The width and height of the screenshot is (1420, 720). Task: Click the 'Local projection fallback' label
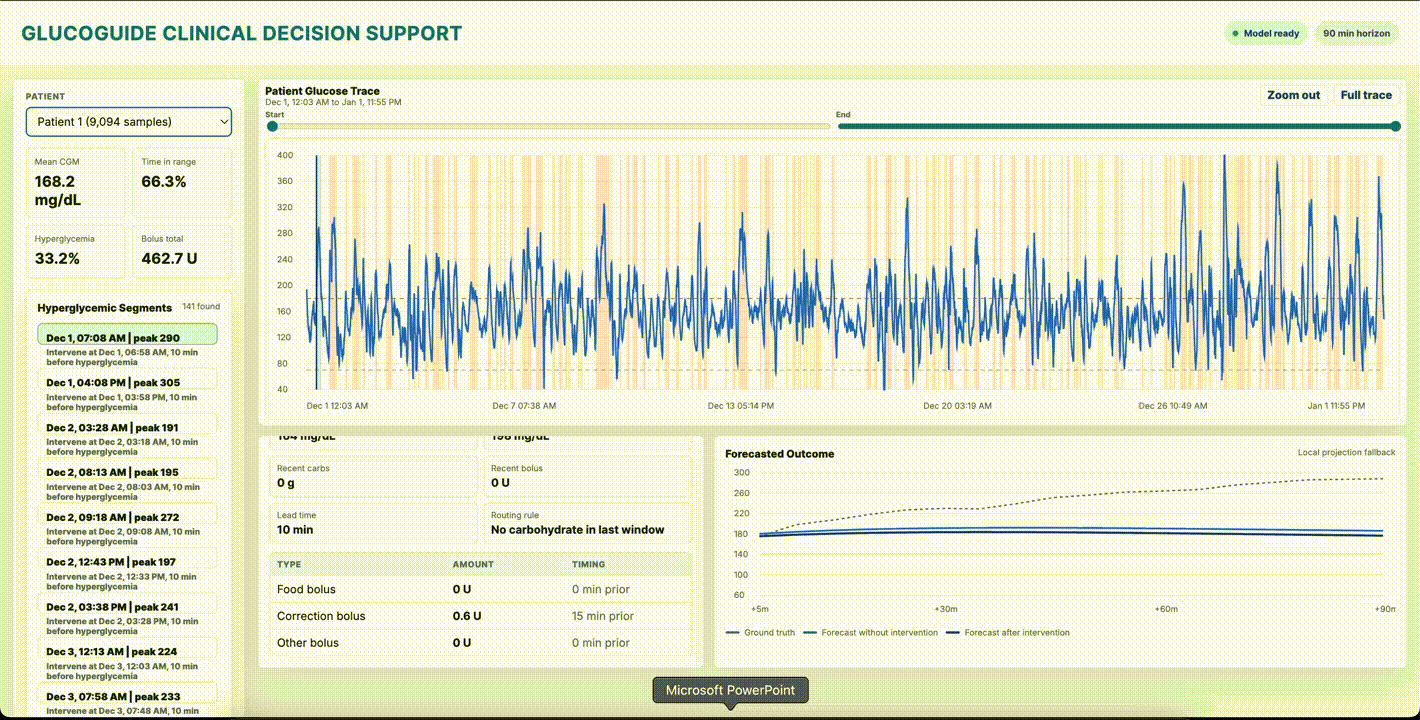1347,452
